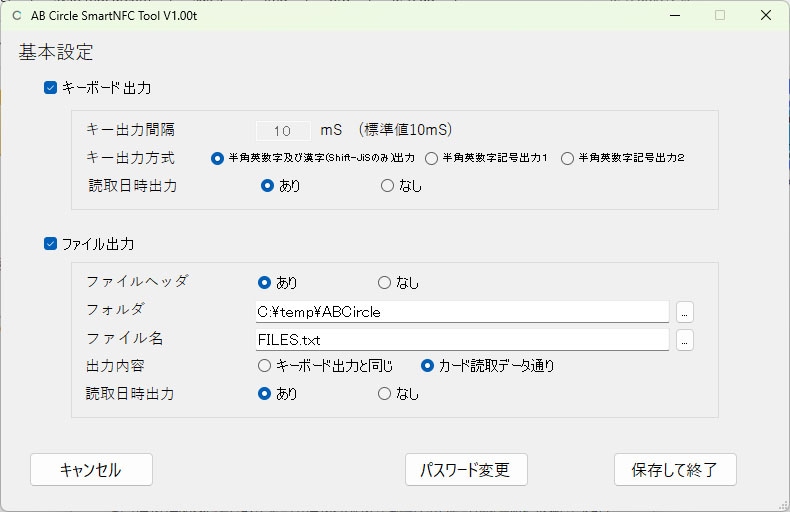
Task: Click the ファイル名 text field
Action: 461,340
